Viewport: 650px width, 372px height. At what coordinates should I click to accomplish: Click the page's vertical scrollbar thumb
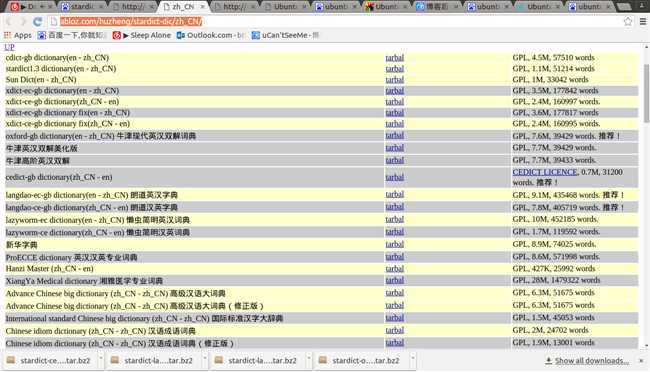(646, 93)
